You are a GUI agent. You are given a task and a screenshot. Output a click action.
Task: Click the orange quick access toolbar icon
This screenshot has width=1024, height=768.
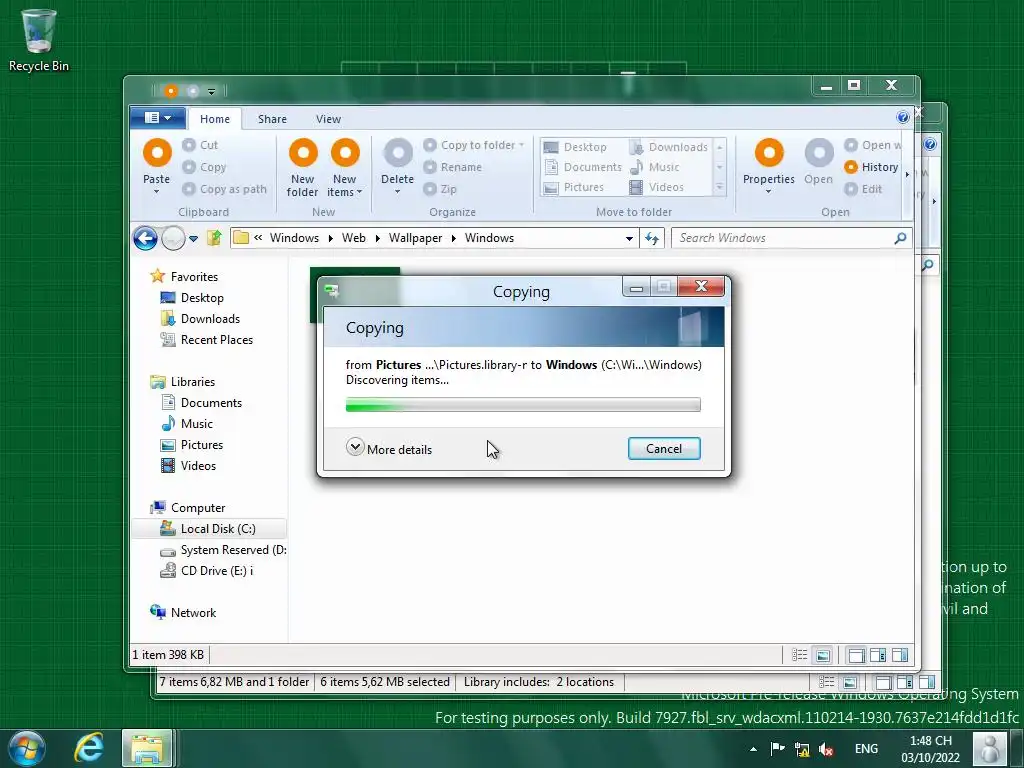pos(170,91)
